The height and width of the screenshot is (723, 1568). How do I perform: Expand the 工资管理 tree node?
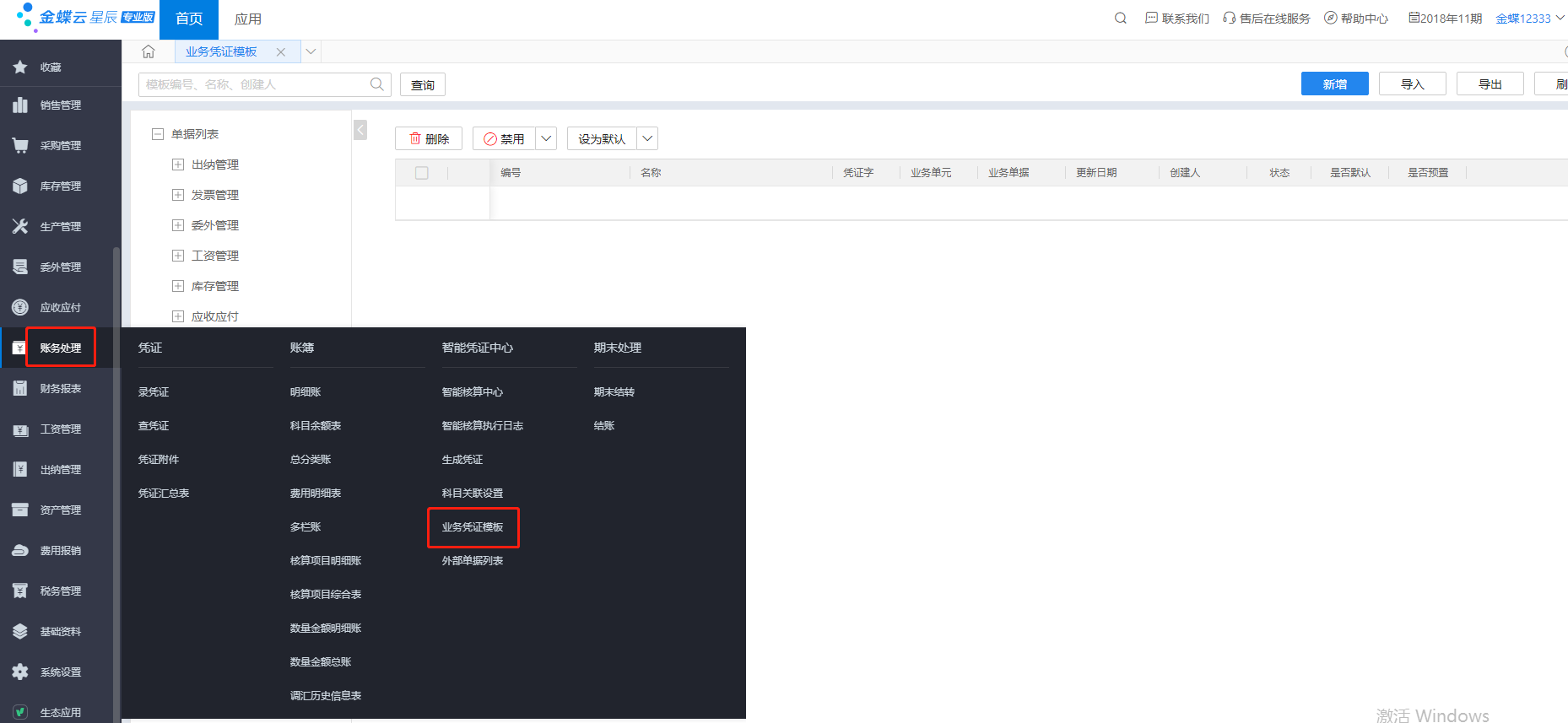point(178,256)
